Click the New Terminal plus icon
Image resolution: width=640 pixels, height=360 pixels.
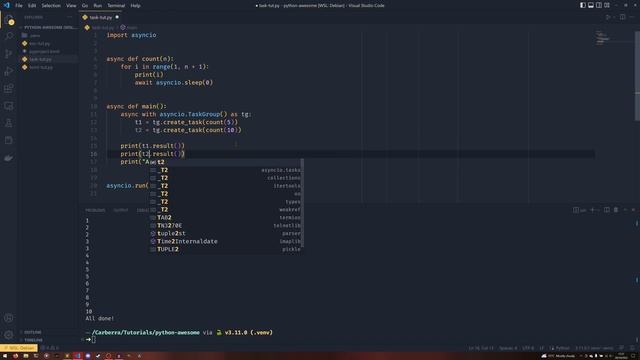pos(593,210)
